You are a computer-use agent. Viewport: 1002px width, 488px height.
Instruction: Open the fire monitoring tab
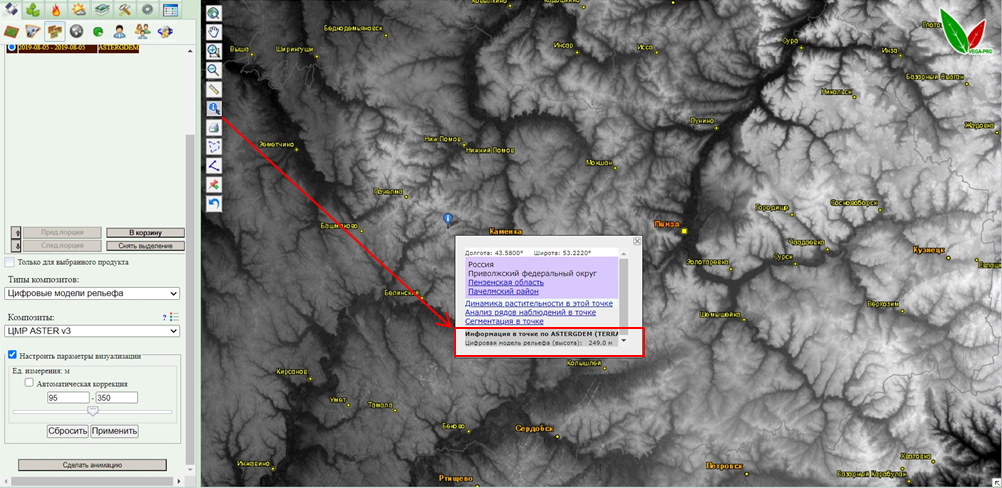(54, 10)
